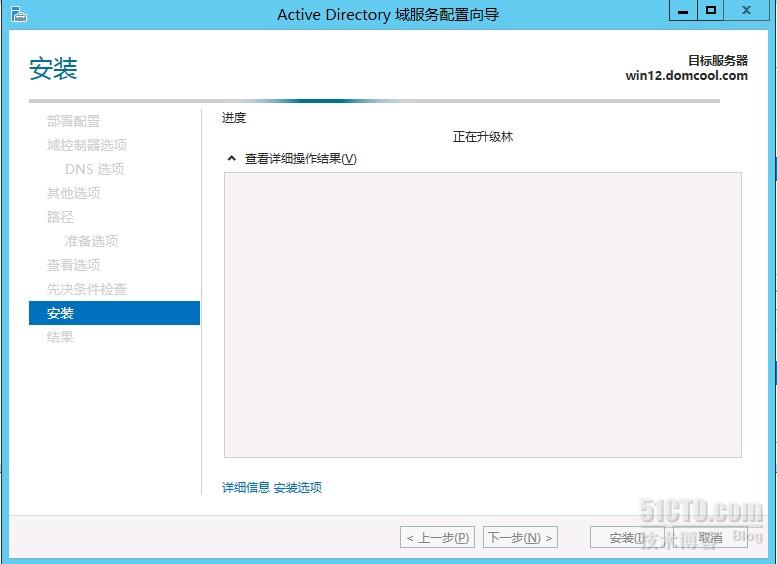
Task: Select 结果 in the sidebar
Action: (x=60, y=337)
